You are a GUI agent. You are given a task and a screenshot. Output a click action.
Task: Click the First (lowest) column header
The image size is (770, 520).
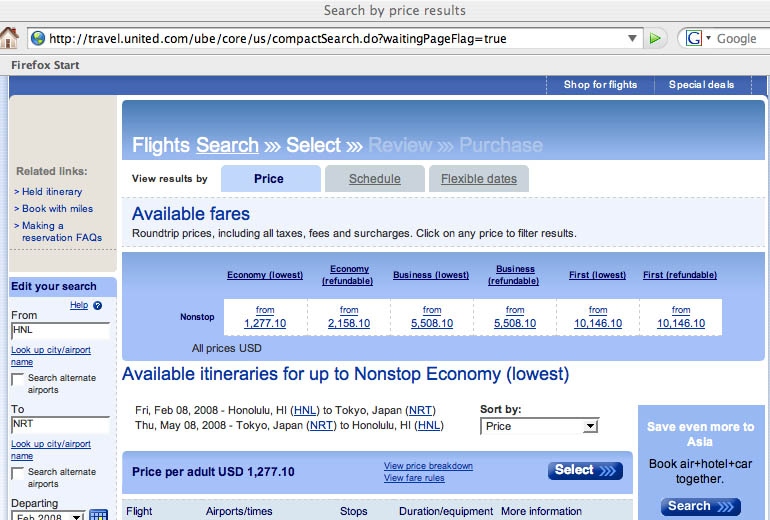(x=597, y=275)
